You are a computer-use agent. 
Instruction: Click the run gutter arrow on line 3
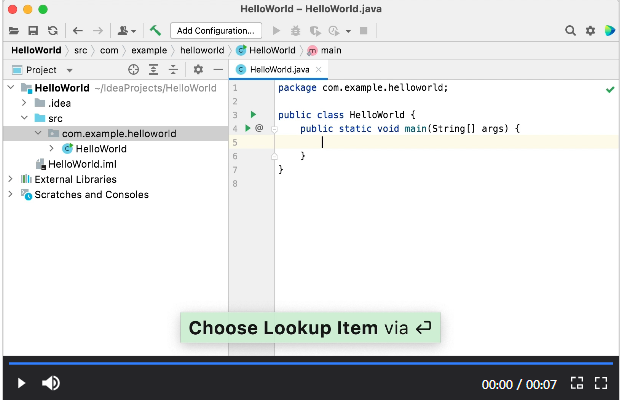[x=253, y=114]
